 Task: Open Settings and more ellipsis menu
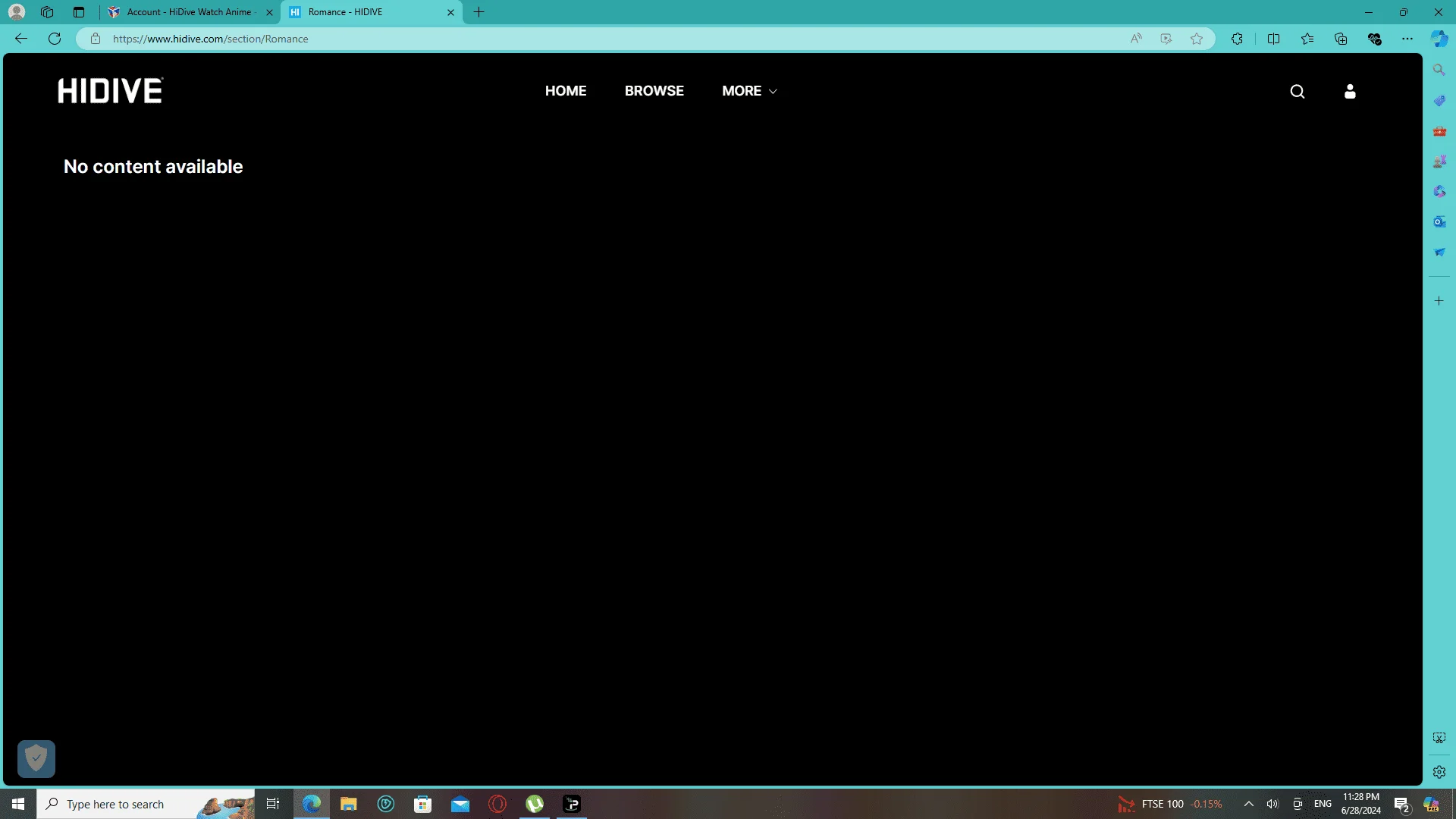[x=1407, y=39]
